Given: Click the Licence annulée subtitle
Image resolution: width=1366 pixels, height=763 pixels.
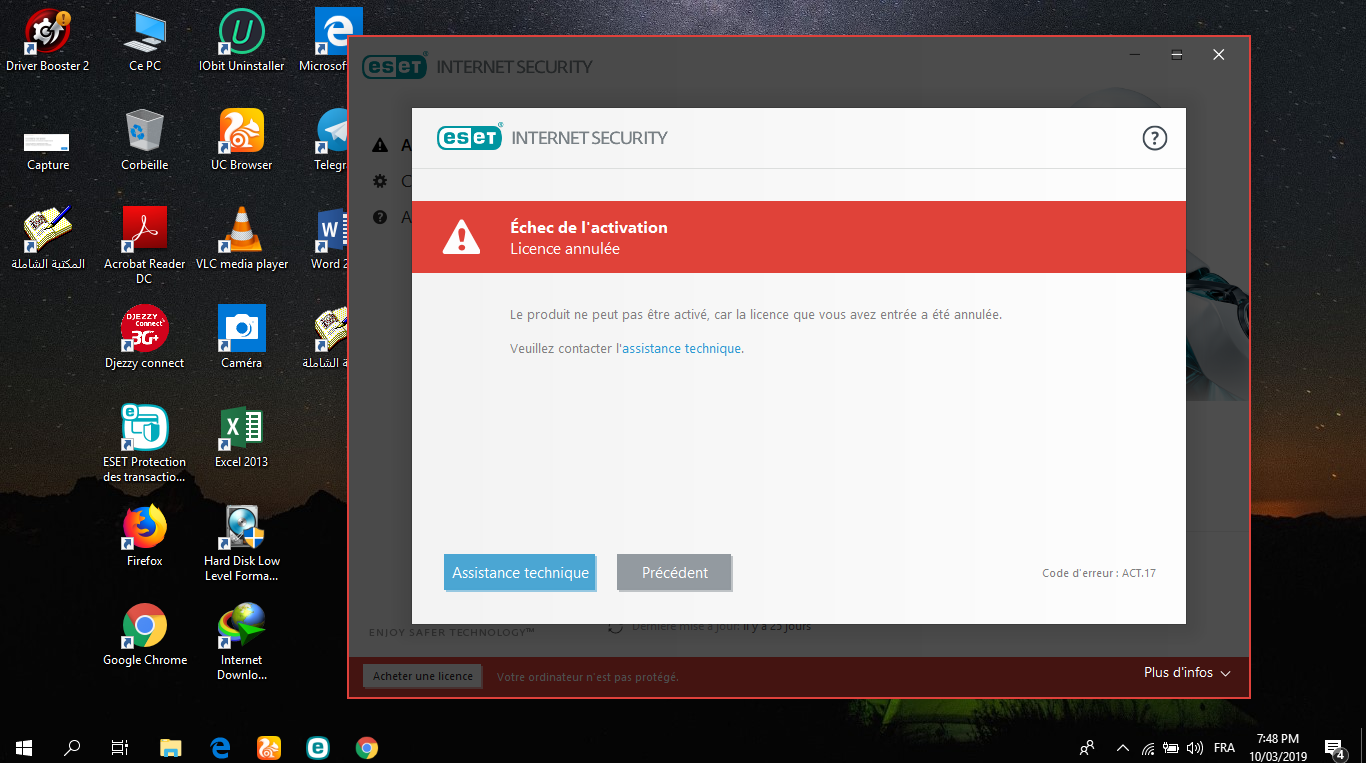Looking at the screenshot, I should click(x=565, y=249).
